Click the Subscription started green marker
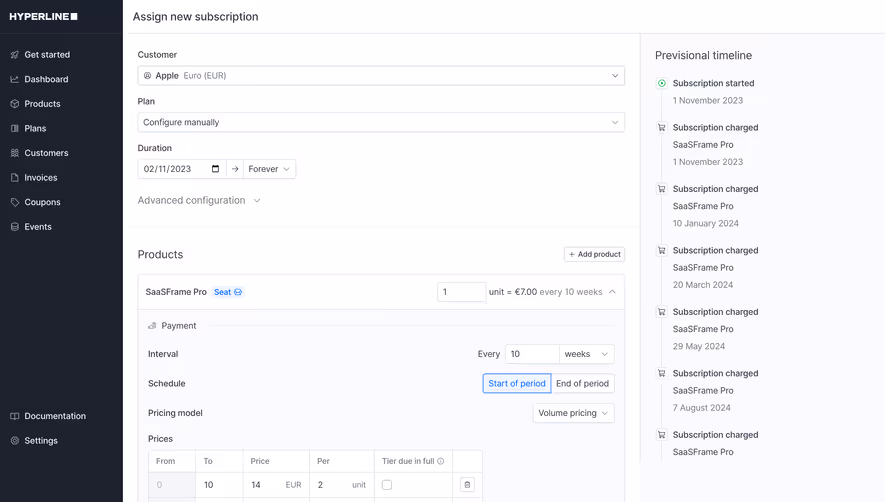The image size is (885, 502). click(x=661, y=83)
